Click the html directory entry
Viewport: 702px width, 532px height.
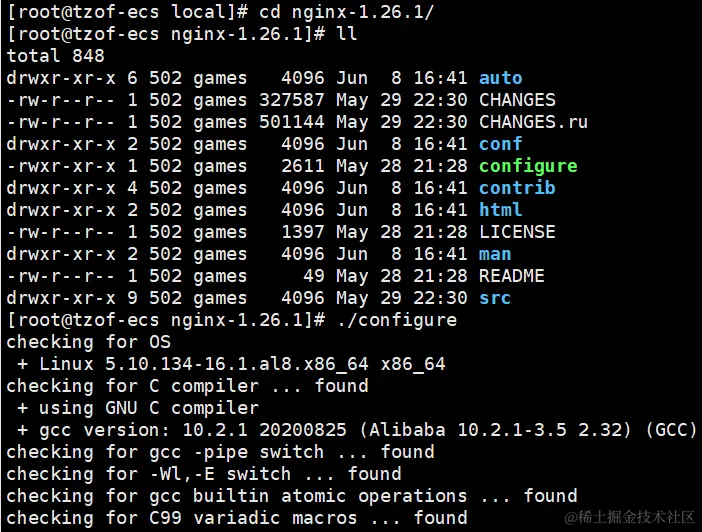(501, 210)
